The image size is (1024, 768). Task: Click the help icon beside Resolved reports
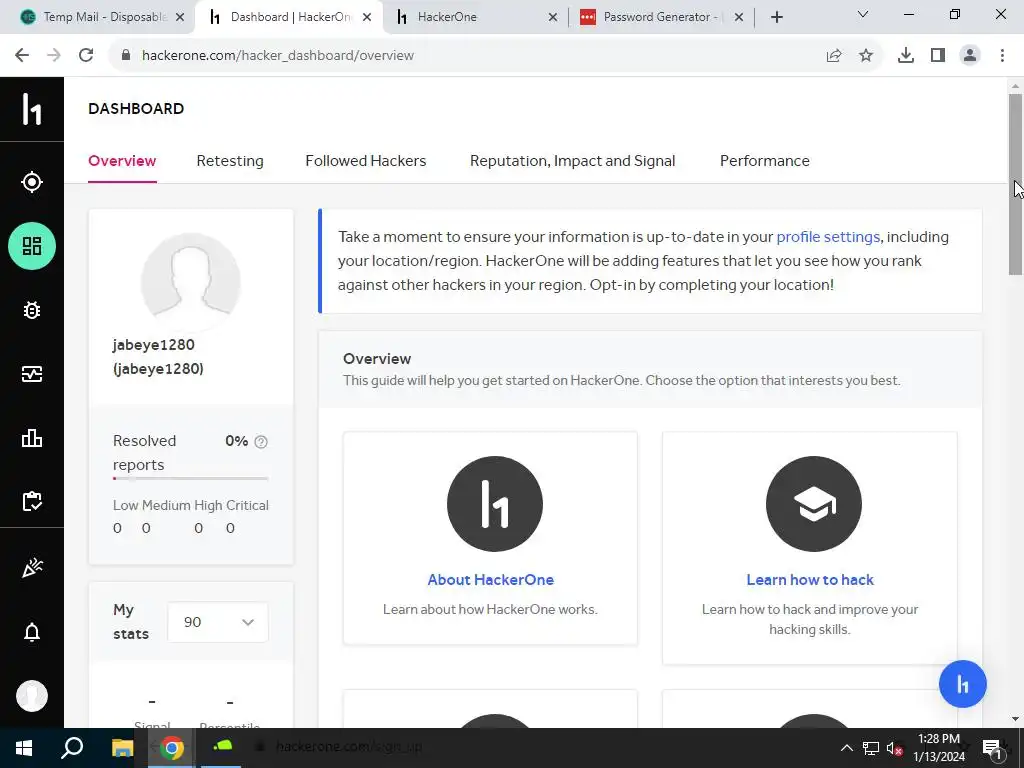click(x=261, y=441)
